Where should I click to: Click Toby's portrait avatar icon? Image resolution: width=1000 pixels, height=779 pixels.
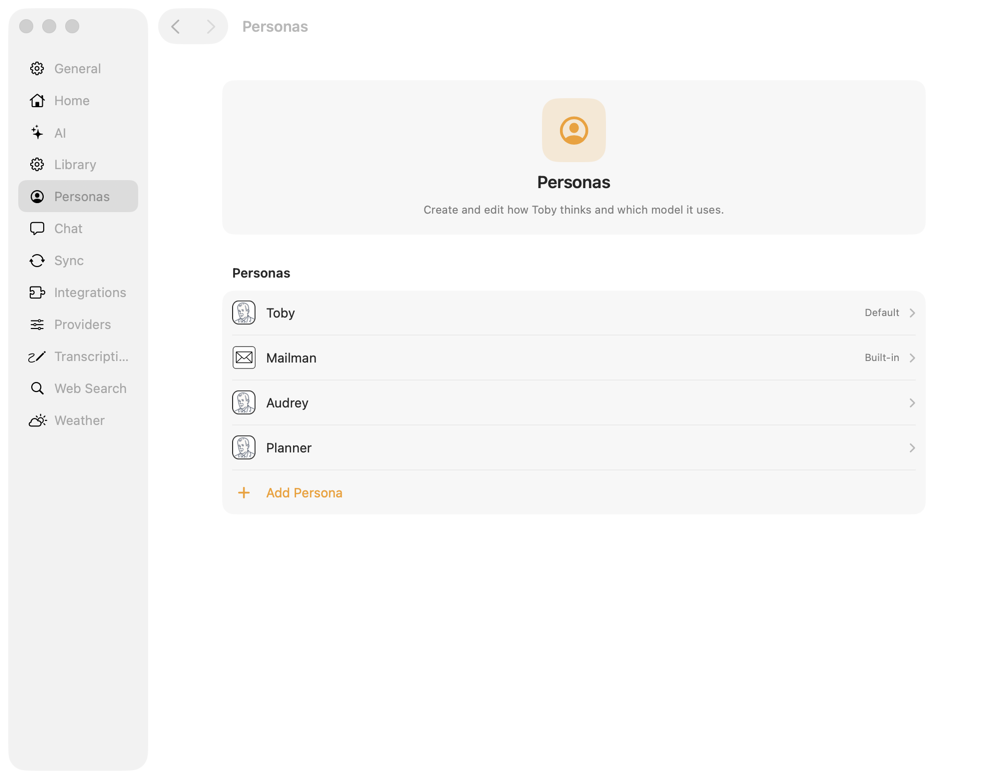[x=244, y=313]
